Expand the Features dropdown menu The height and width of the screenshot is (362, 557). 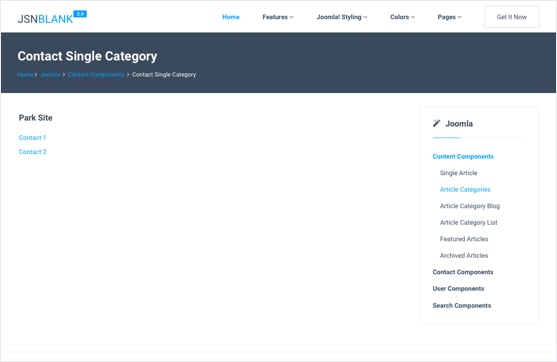coord(278,17)
